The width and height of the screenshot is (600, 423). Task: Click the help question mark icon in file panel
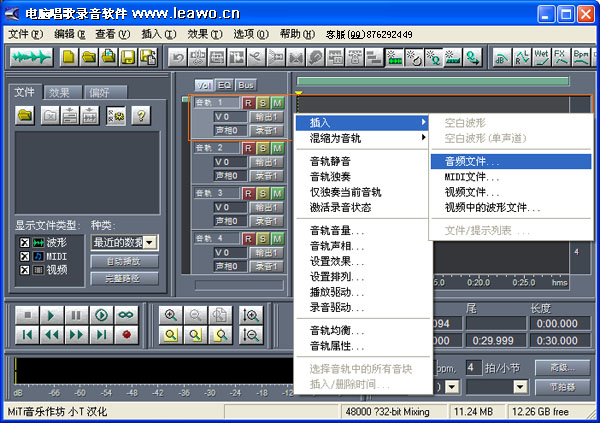141,115
